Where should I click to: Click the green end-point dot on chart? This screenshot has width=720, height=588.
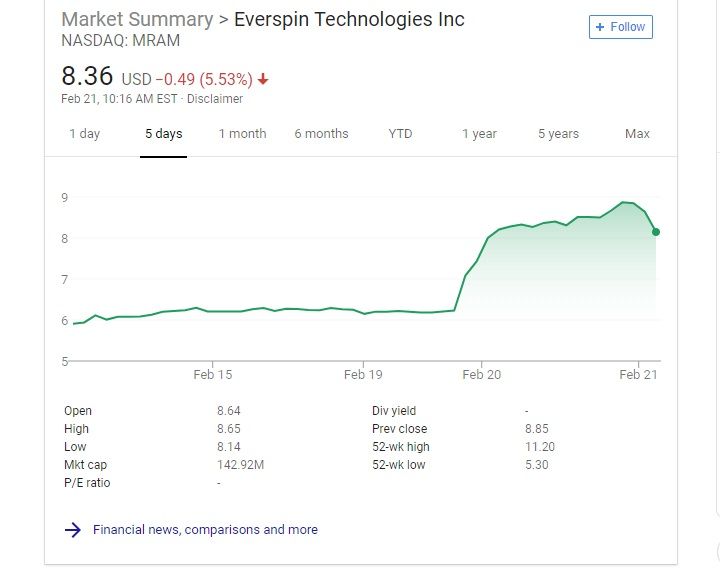point(656,232)
